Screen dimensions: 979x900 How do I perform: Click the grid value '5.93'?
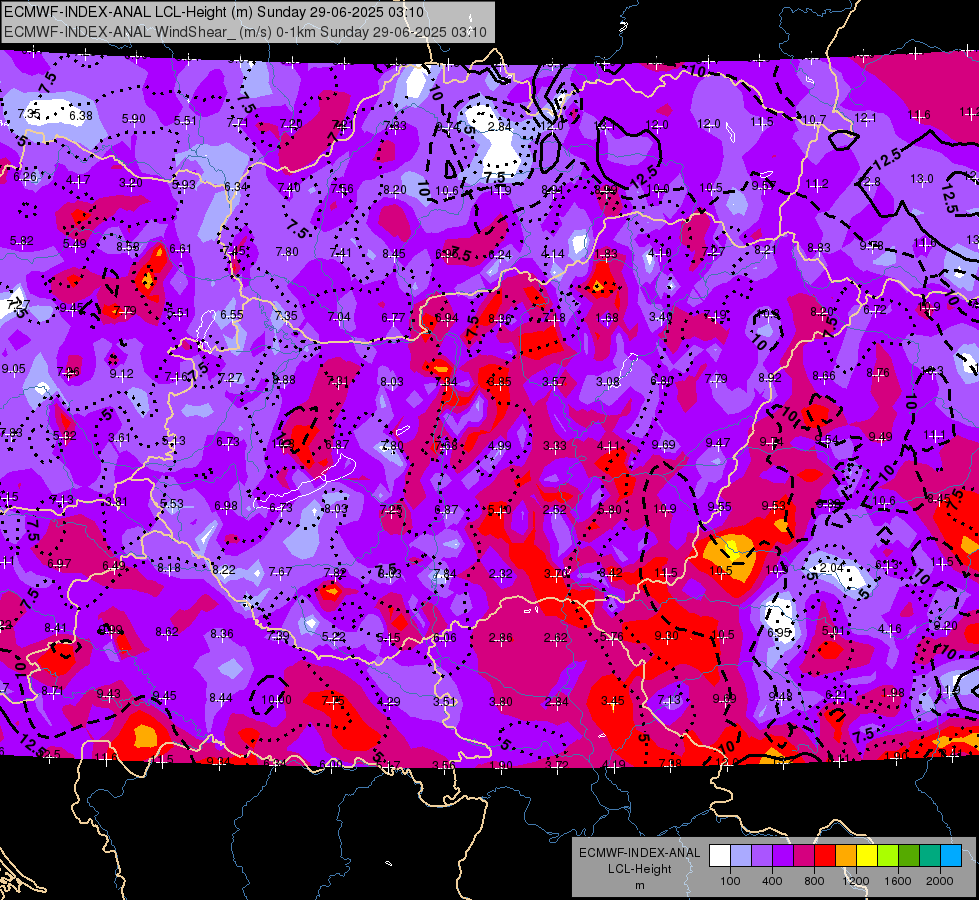(184, 184)
